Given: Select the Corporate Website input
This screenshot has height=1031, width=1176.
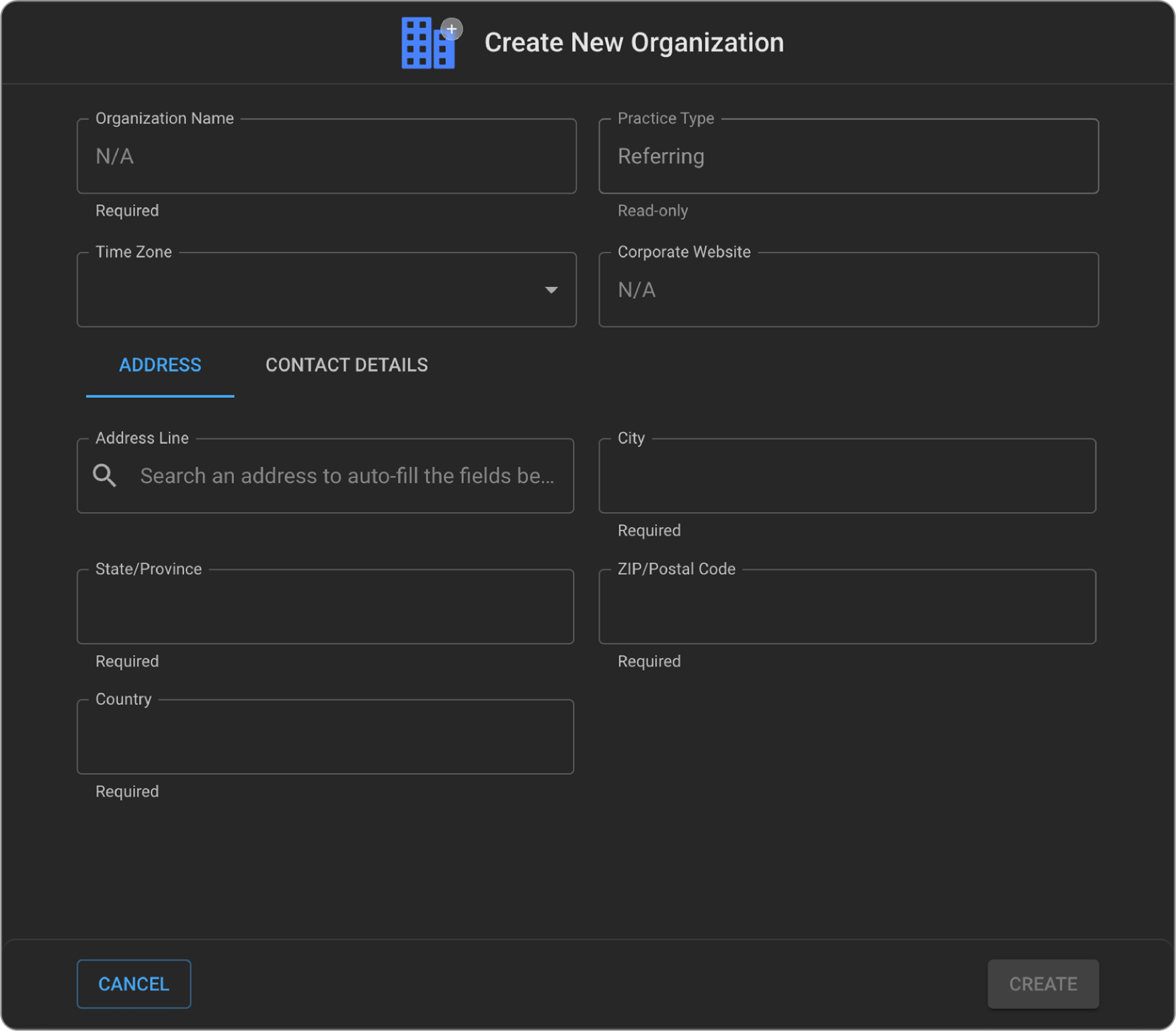Looking at the screenshot, I should tap(848, 290).
